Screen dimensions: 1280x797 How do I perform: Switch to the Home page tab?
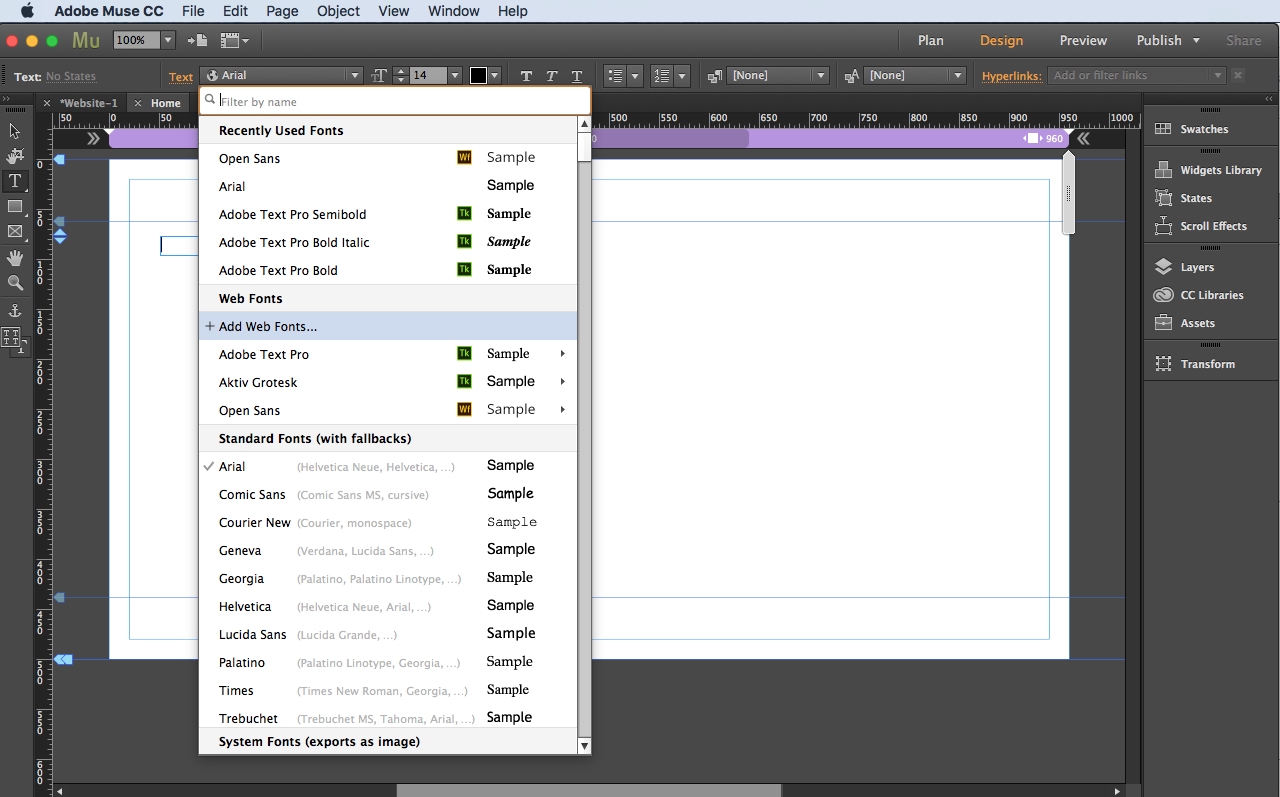tap(166, 103)
